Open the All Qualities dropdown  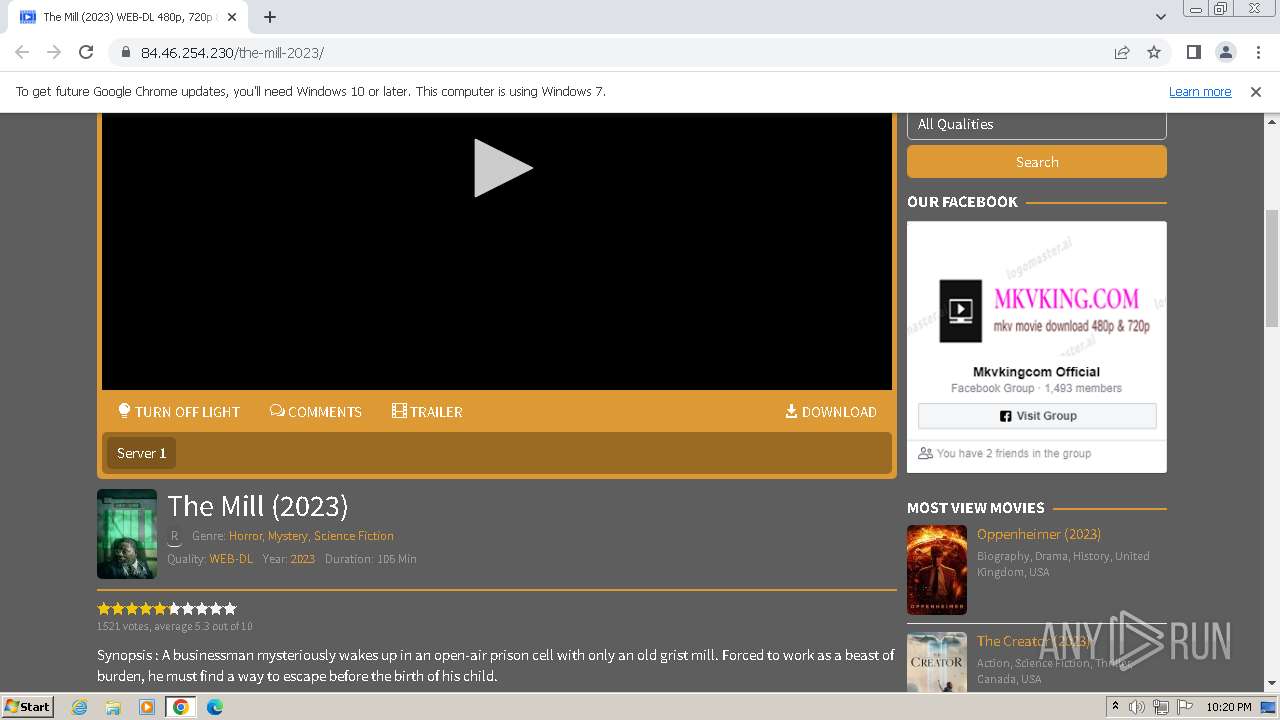tap(1036, 125)
